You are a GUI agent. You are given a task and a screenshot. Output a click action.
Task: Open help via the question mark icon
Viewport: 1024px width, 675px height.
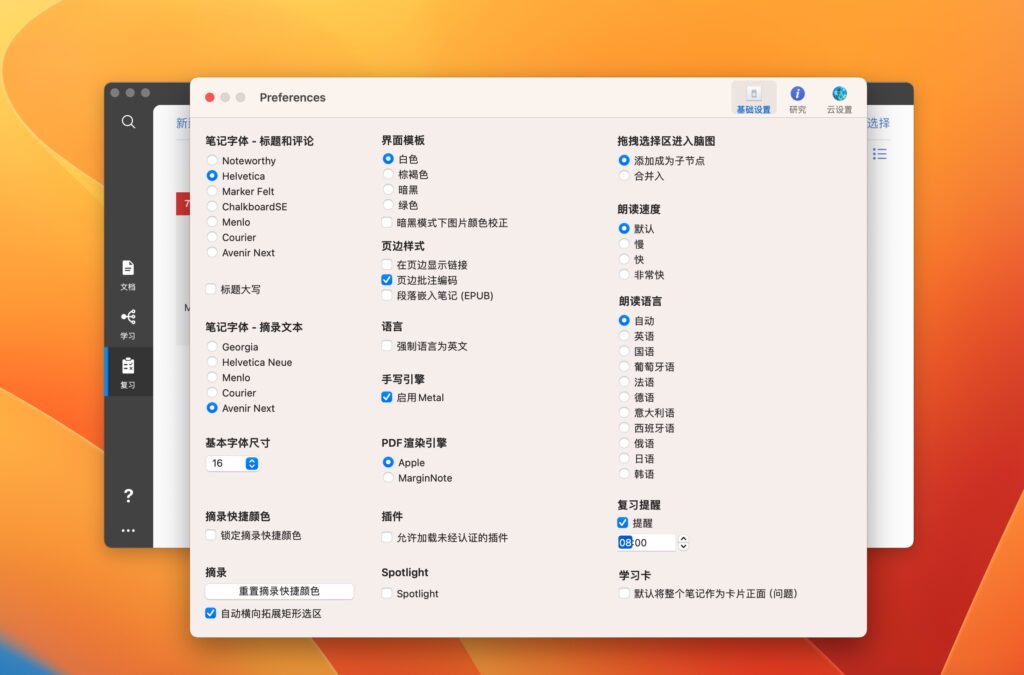coord(127,496)
